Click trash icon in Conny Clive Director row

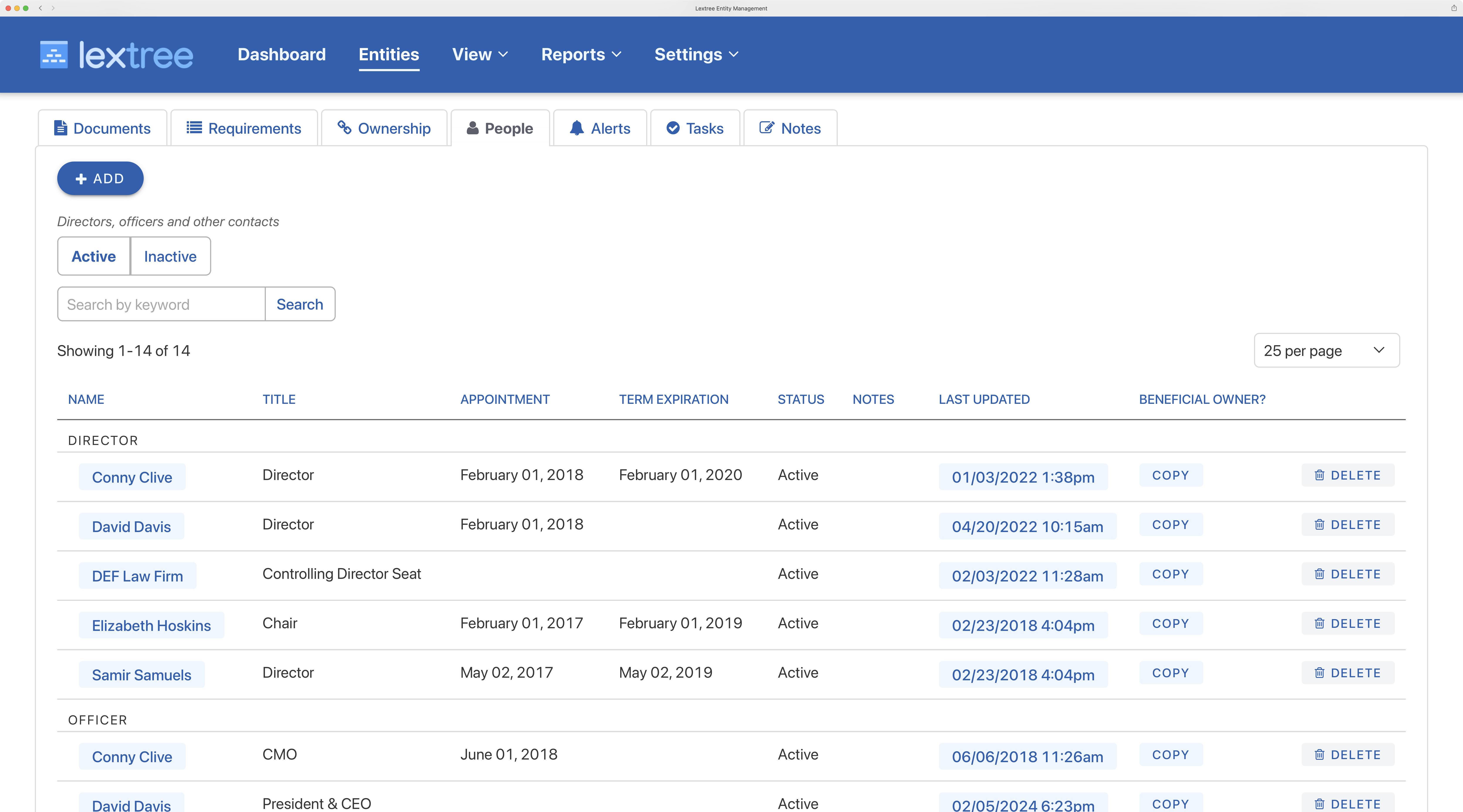click(1319, 475)
